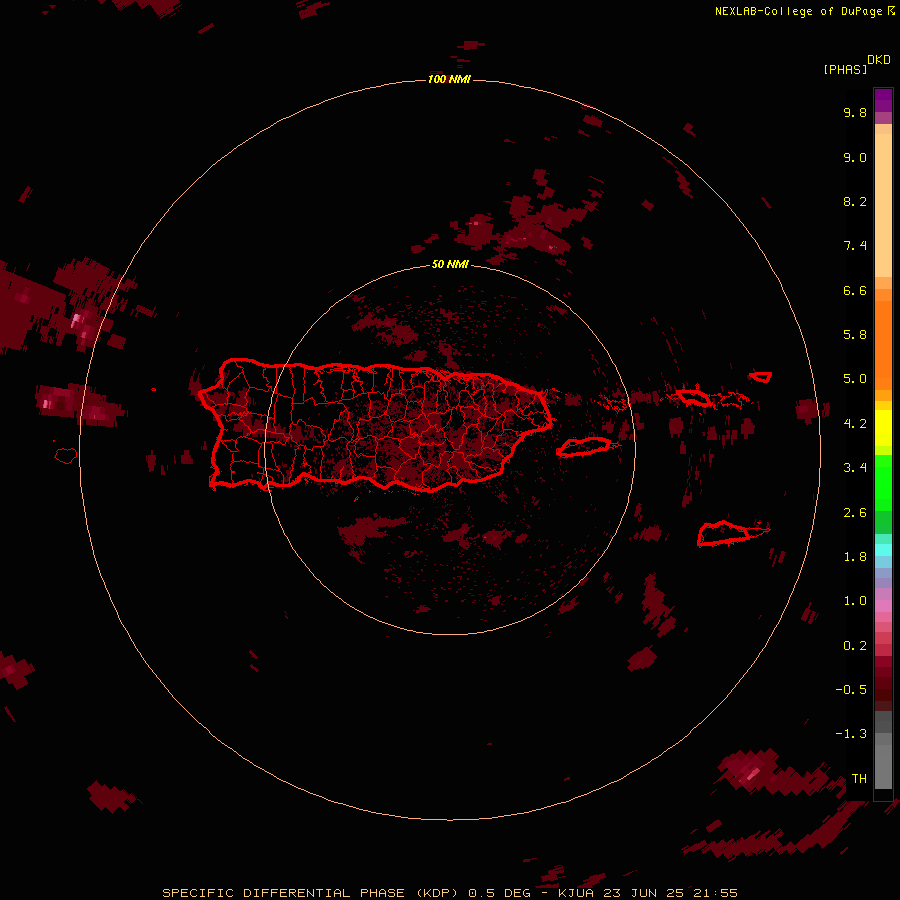Click the 6.6 value on the scale

coord(855,290)
